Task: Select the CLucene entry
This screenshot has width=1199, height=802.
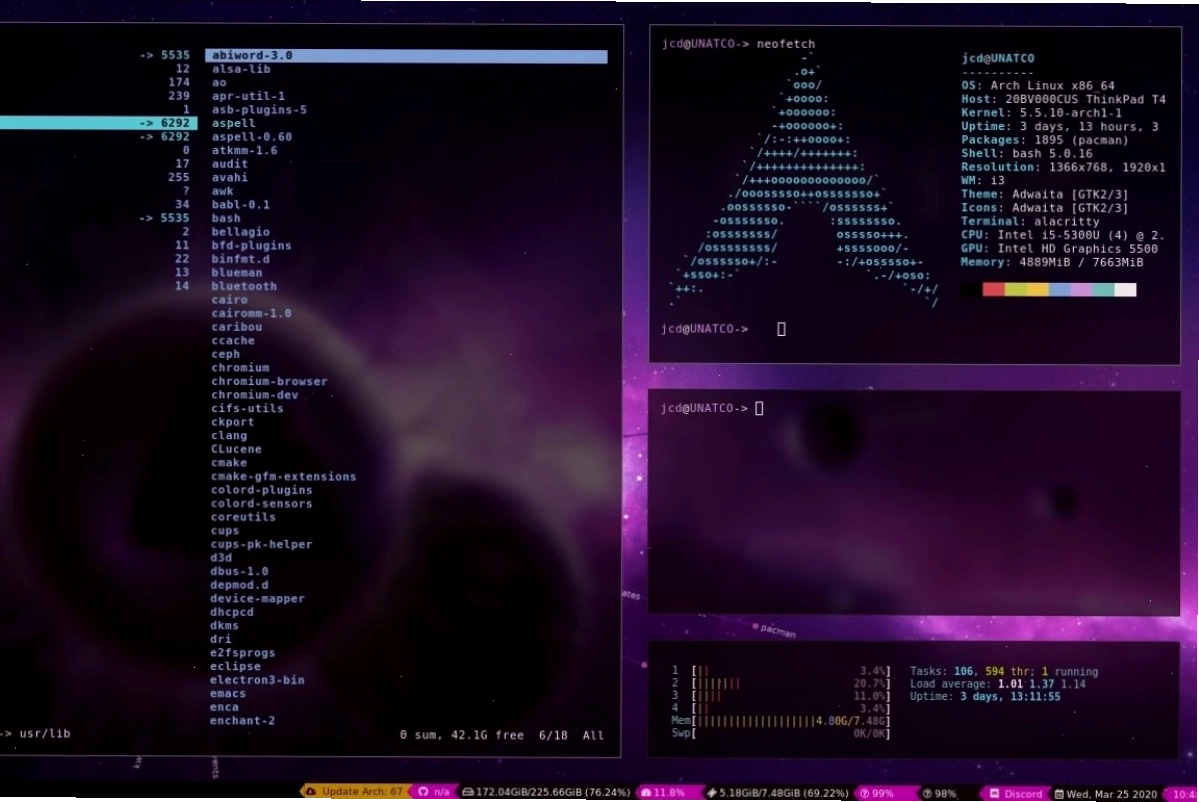Action: click(236, 449)
